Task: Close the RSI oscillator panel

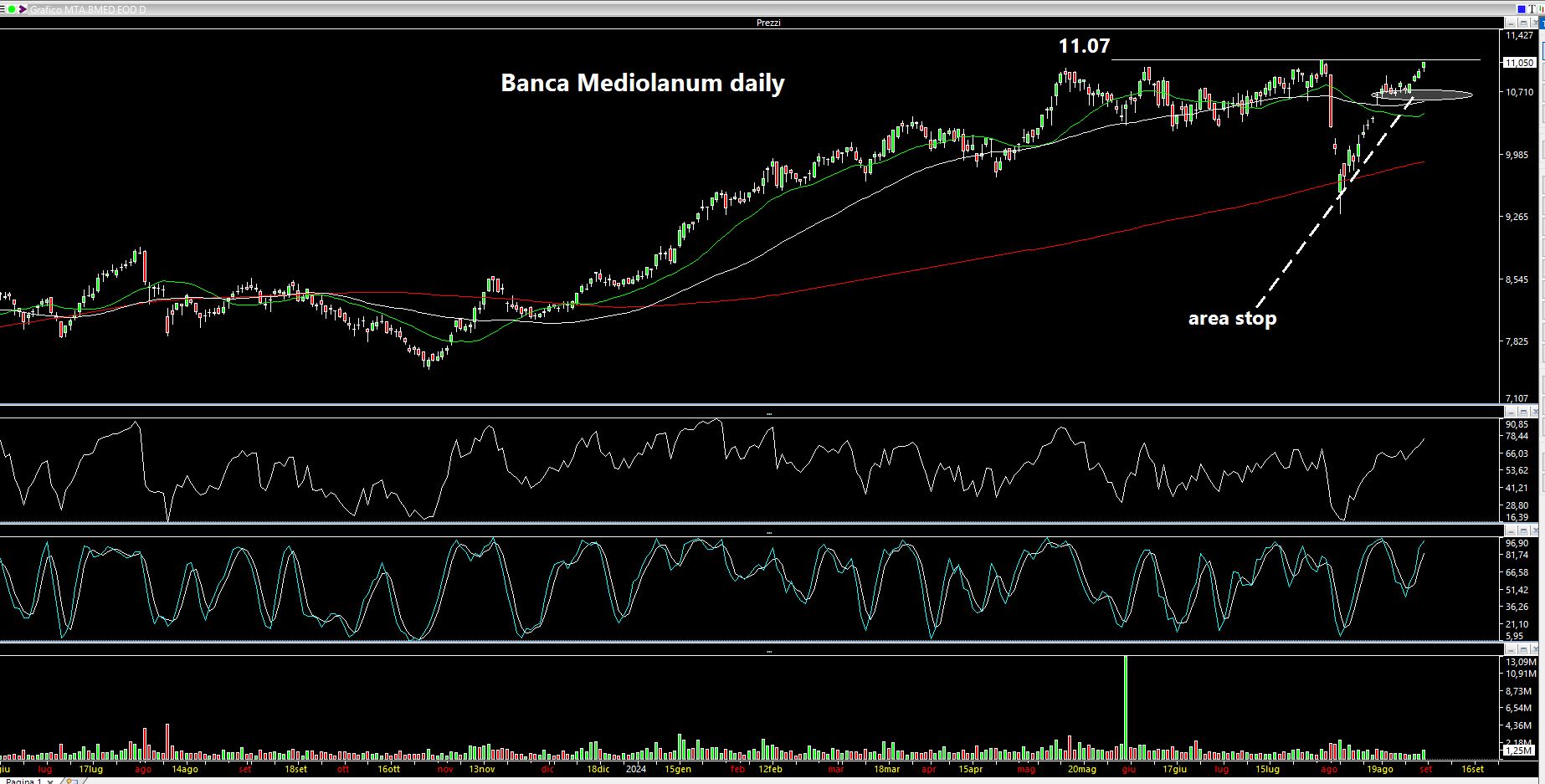Action: click(x=1535, y=412)
